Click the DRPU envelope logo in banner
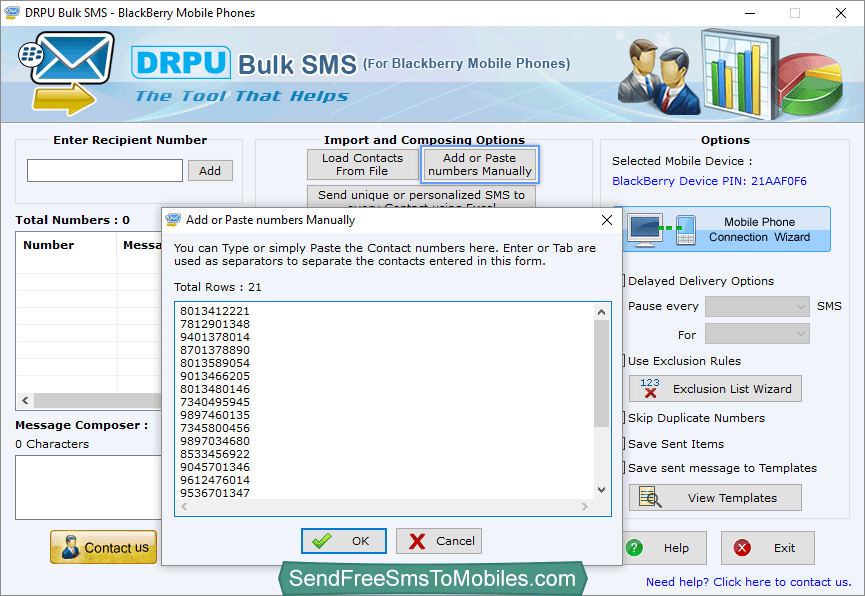 click(67, 72)
